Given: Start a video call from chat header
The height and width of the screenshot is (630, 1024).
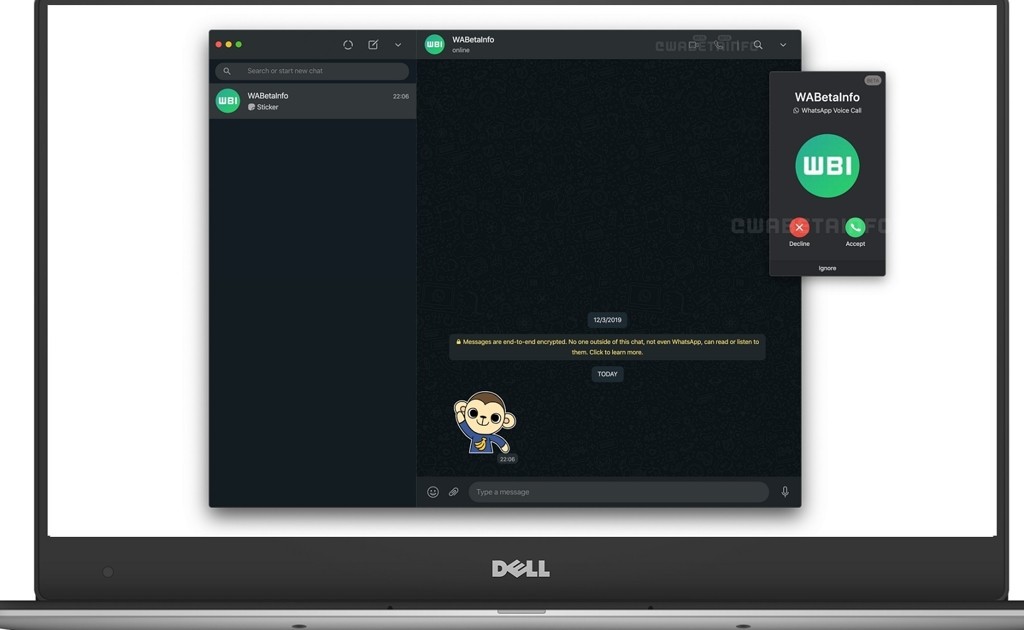Looking at the screenshot, I should [695, 44].
